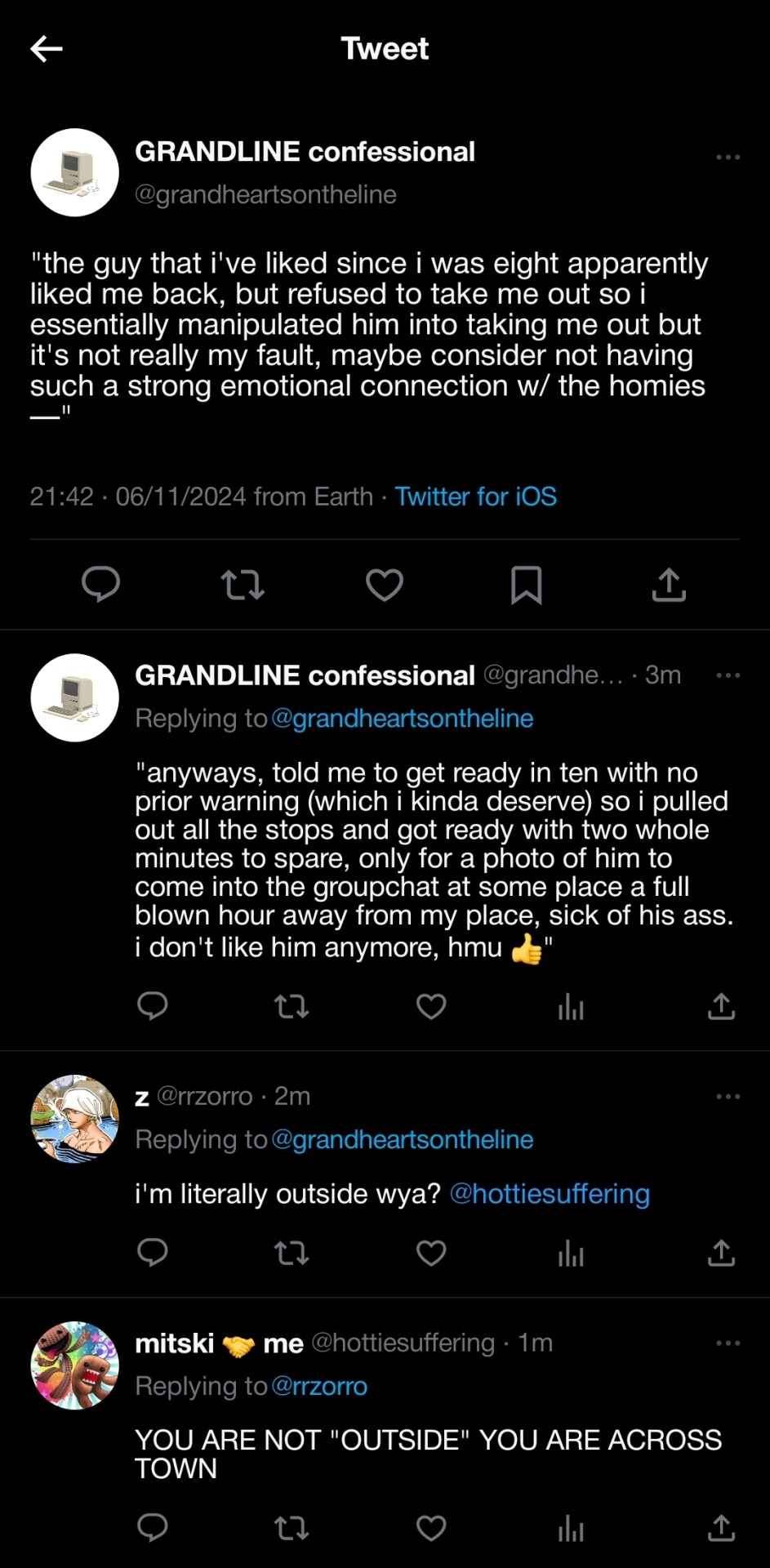View analytics on the "ACROSS TOWN" reply

click(571, 1527)
